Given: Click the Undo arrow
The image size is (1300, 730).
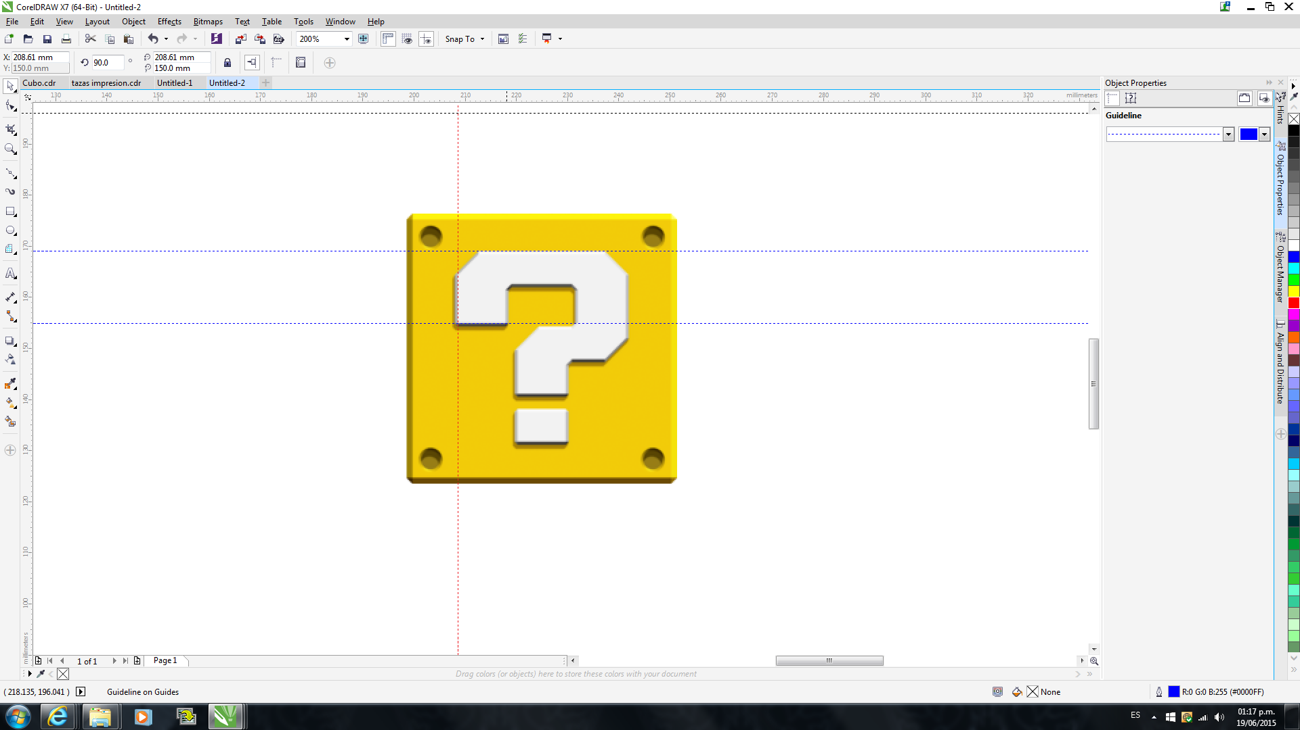Looking at the screenshot, I should click(x=153, y=39).
